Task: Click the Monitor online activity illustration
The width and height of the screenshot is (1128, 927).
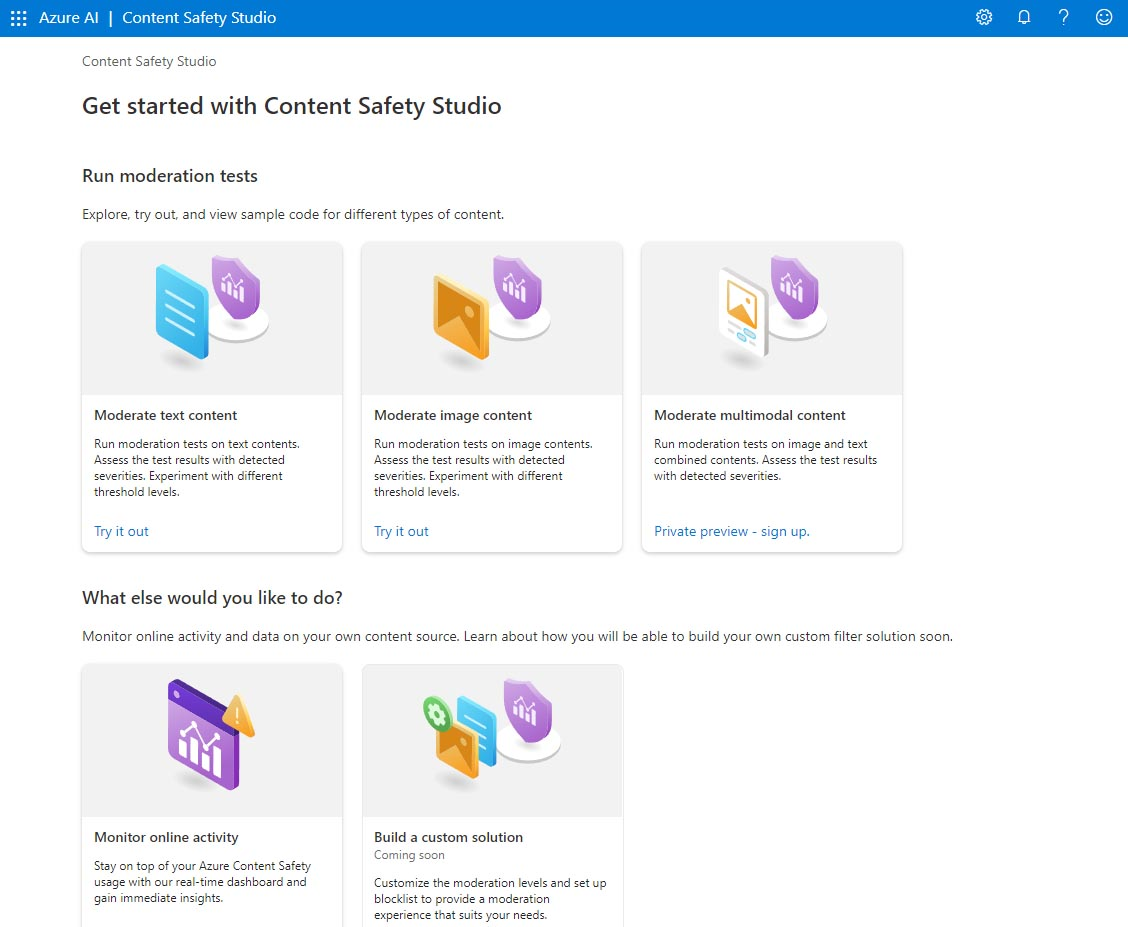Action: coord(212,741)
